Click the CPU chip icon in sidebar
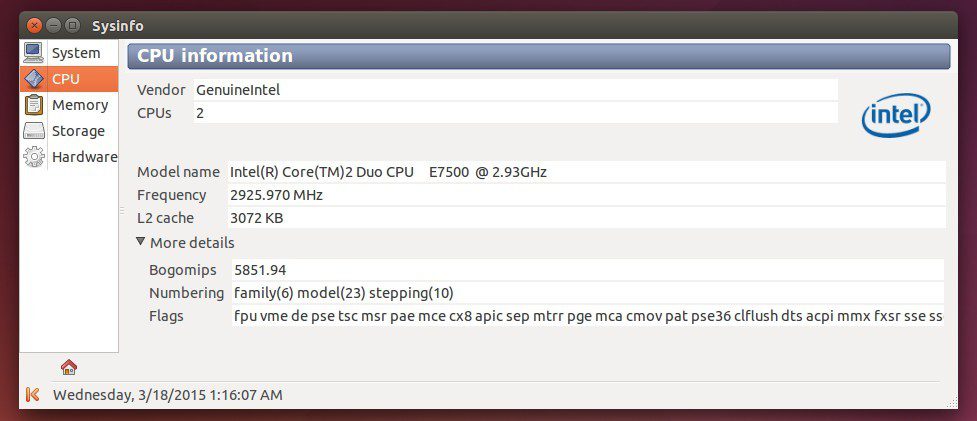The width and height of the screenshot is (977, 421). click(x=34, y=79)
